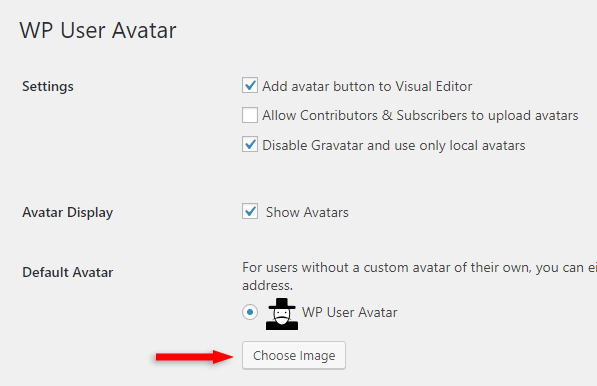The height and width of the screenshot is (386, 597).
Task: Click the mustached hat avatar icon
Action: tap(282, 314)
